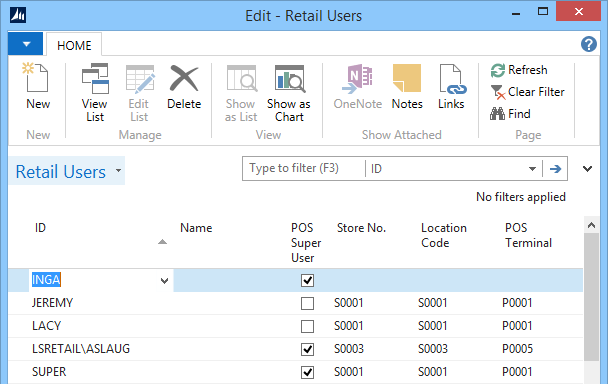Switch to the HOME ribbon tab
This screenshot has width=608, height=384.
74,45
